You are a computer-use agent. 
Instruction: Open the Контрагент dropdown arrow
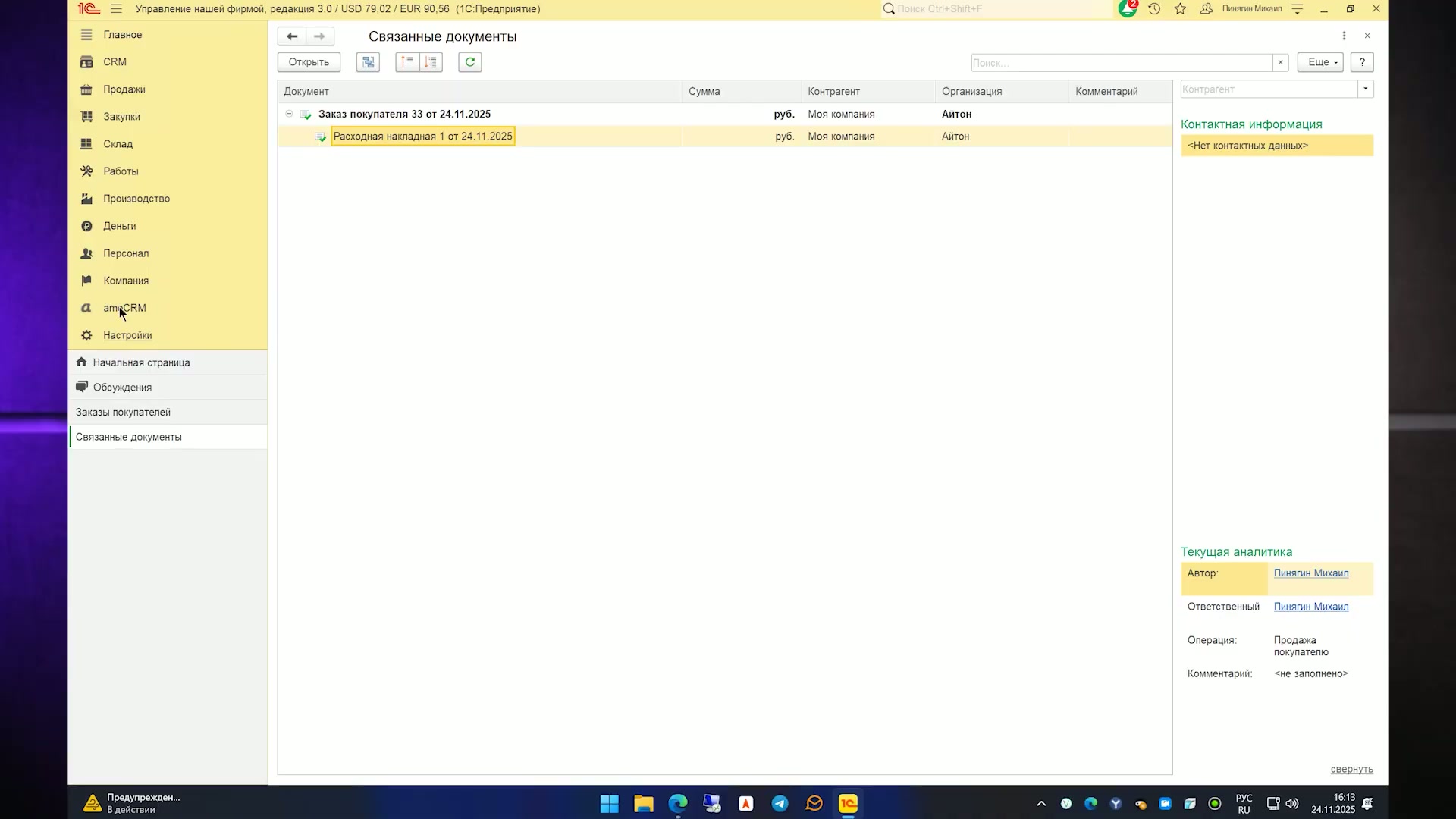pyautogui.click(x=1365, y=89)
